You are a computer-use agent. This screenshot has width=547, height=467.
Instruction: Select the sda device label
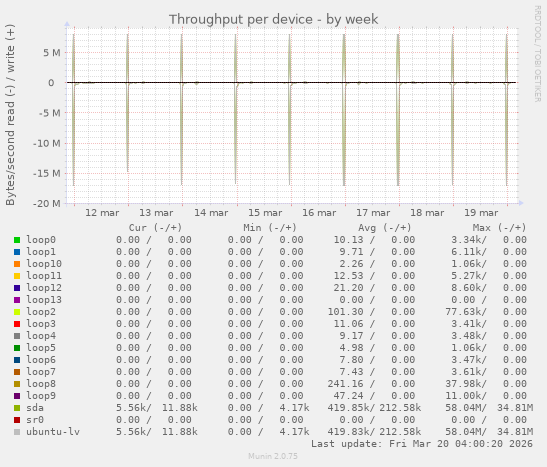pos(35,408)
